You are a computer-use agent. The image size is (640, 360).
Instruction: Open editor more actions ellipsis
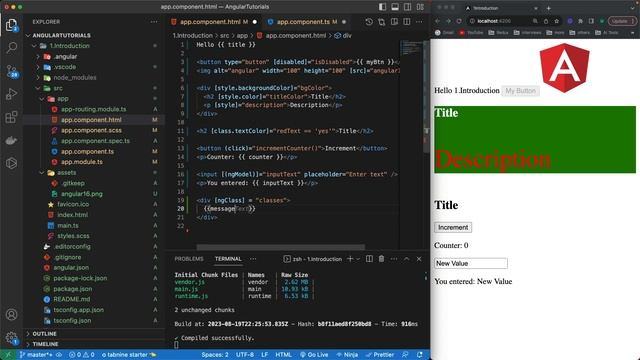pyautogui.click(x=419, y=22)
